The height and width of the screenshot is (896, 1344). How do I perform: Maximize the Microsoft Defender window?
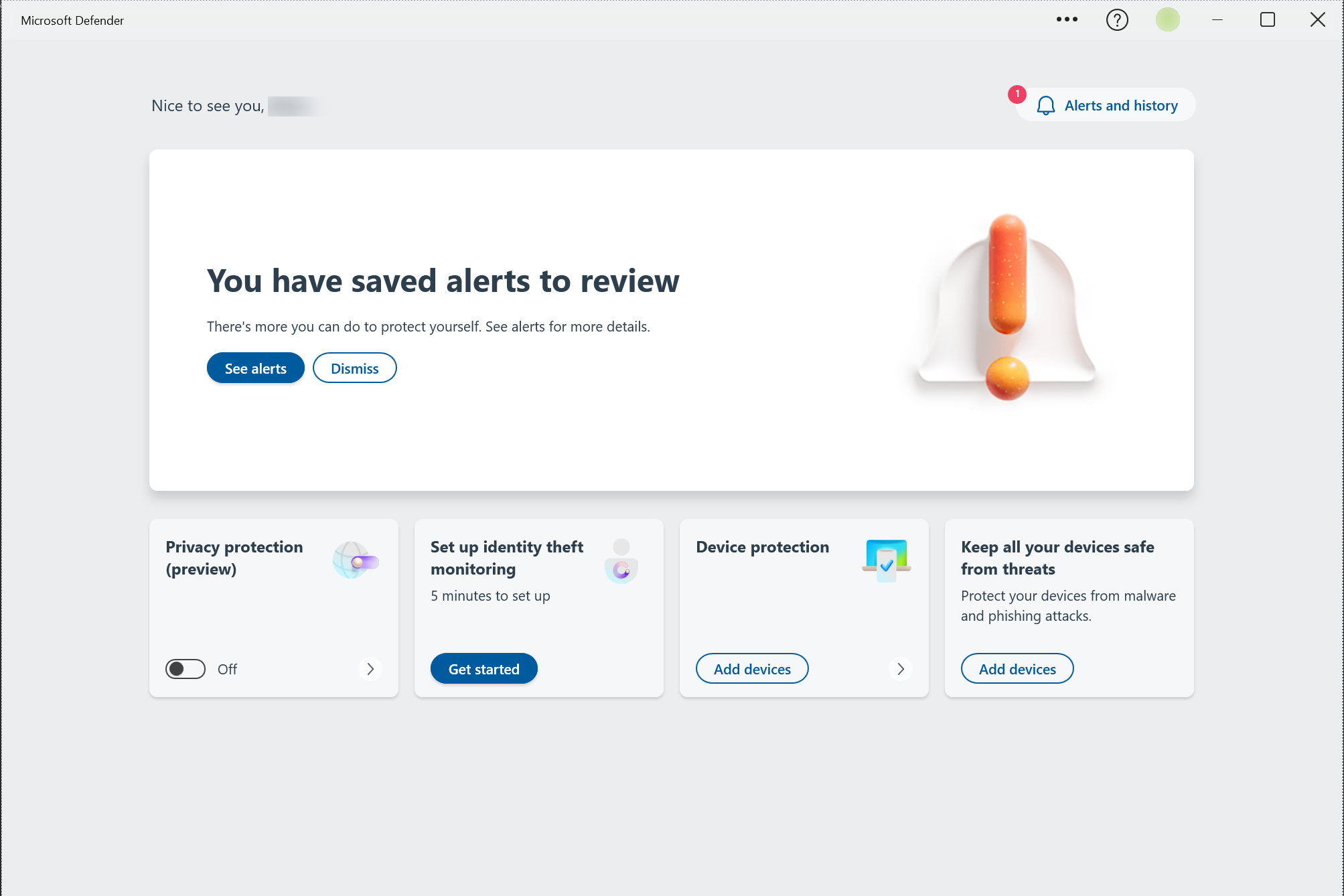[x=1267, y=20]
